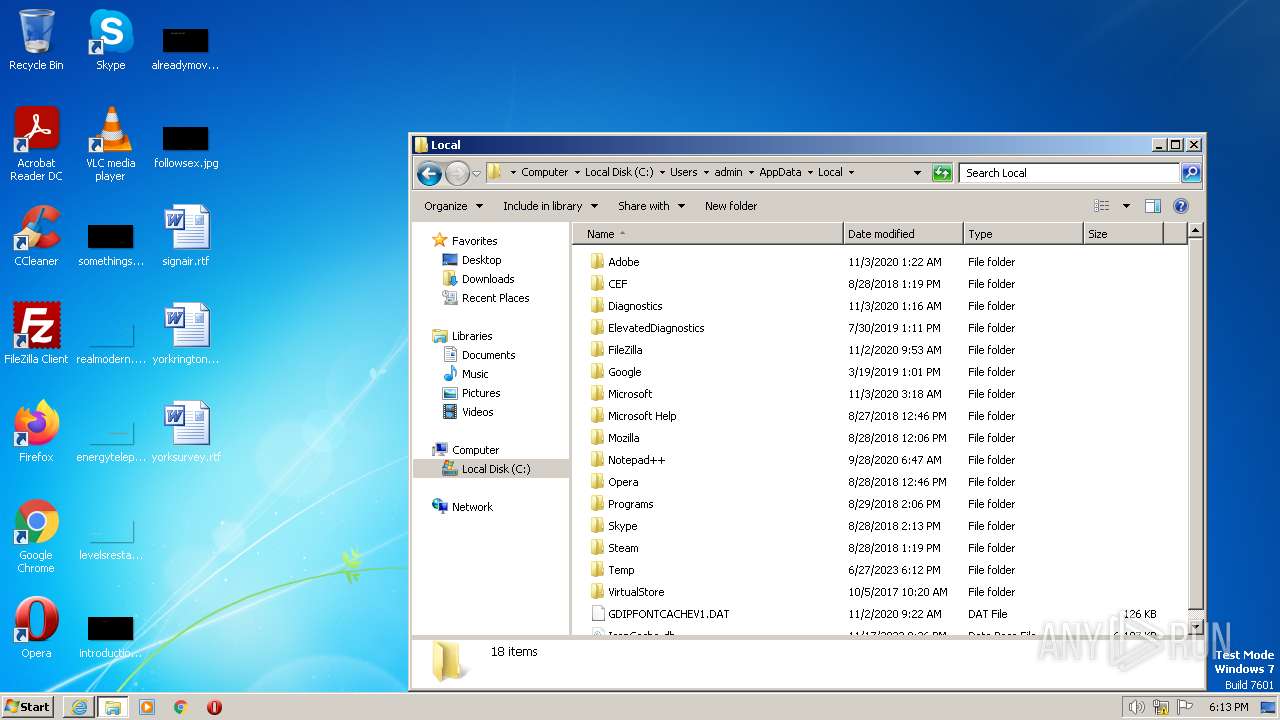Open the address bar history dropdown

click(x=917, y=173)
